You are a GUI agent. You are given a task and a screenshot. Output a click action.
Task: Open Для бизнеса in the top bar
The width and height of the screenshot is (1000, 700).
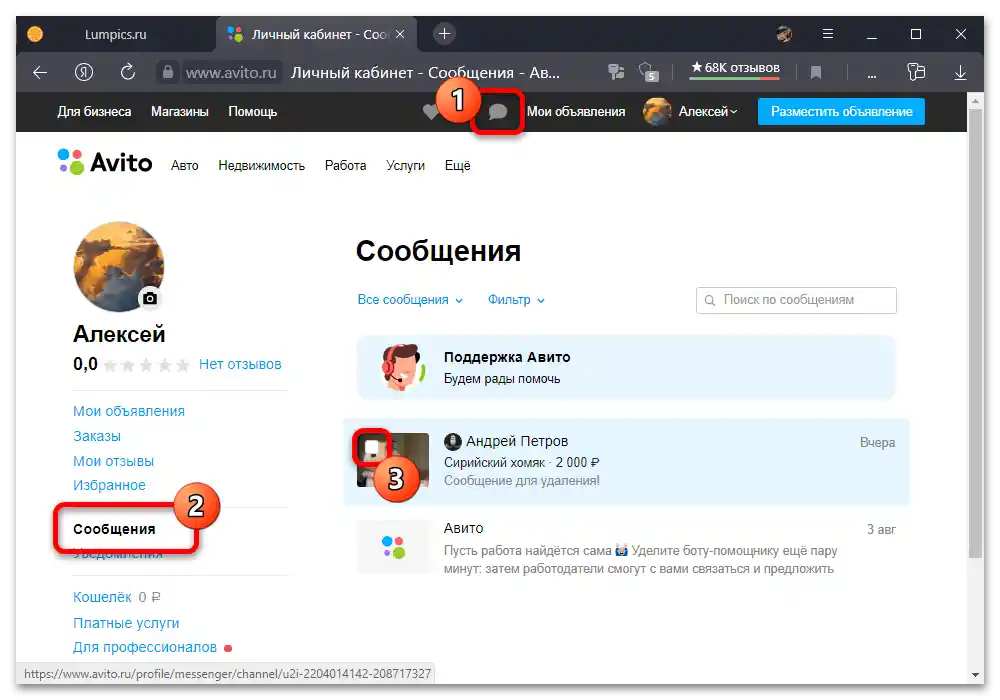[94, 112]
